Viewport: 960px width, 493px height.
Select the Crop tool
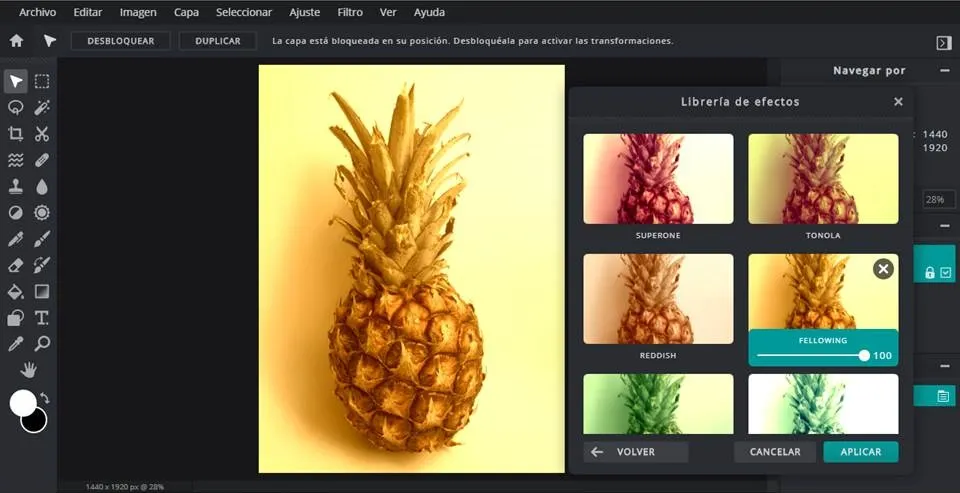click(x=16, y=134)
